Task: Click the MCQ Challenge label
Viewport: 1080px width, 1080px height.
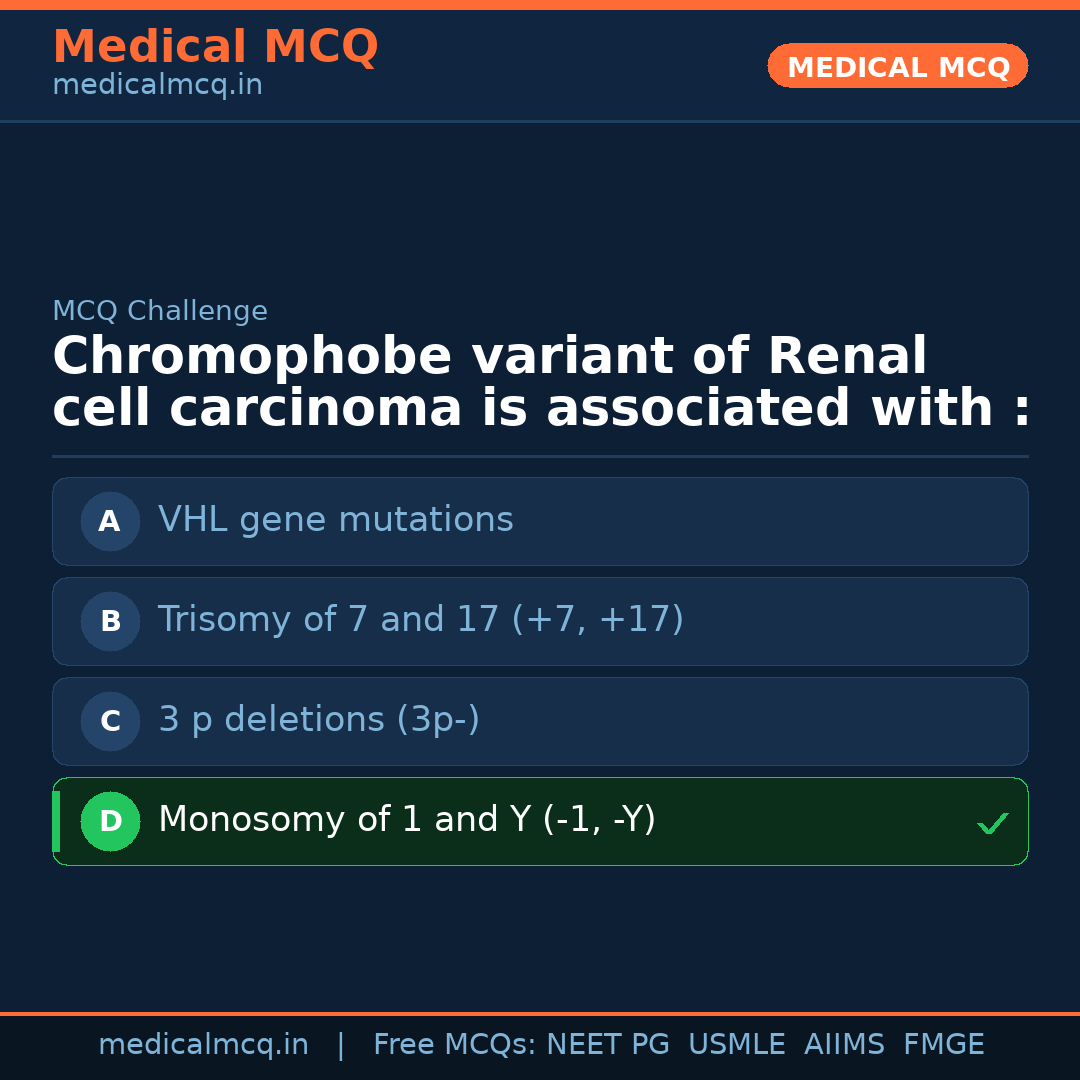Action: tap(160, 312)
